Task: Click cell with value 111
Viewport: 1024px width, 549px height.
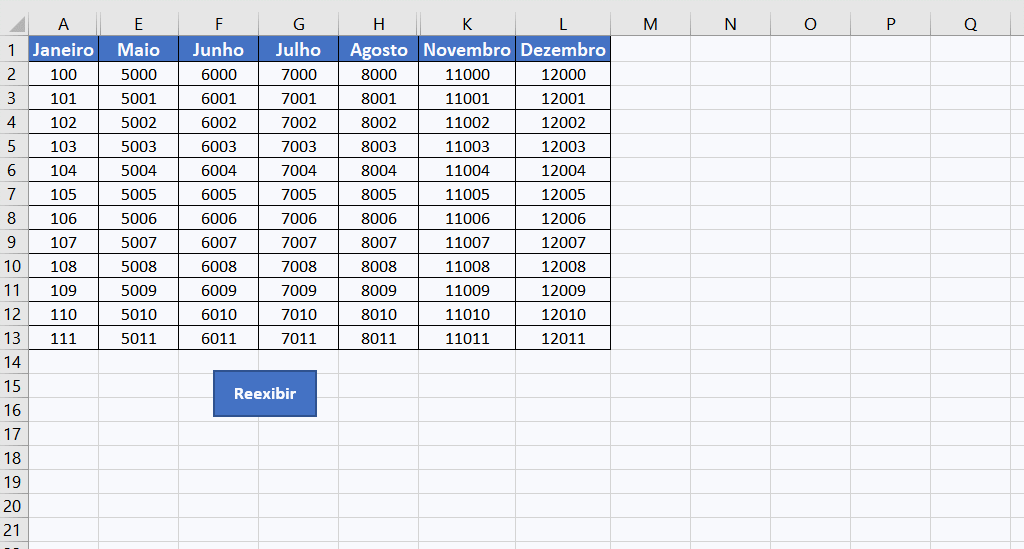Action: (x=63, y=338)
